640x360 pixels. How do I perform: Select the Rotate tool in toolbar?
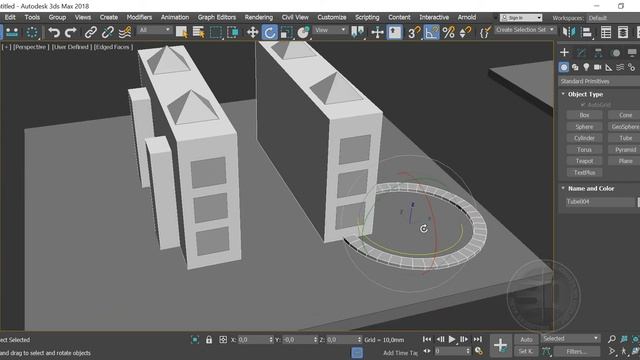tap(269, 32)
